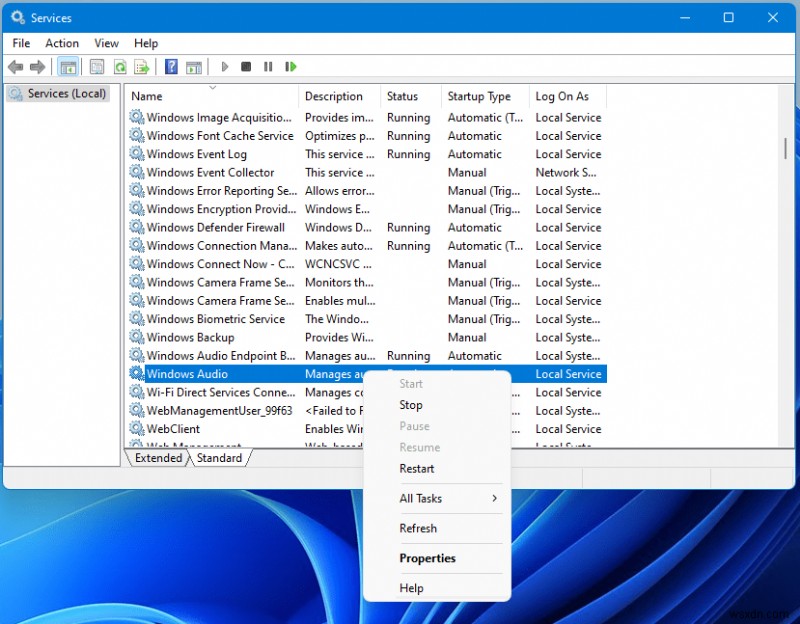Select the Services (Local) node
800x624 pixels.
point(66,93)
